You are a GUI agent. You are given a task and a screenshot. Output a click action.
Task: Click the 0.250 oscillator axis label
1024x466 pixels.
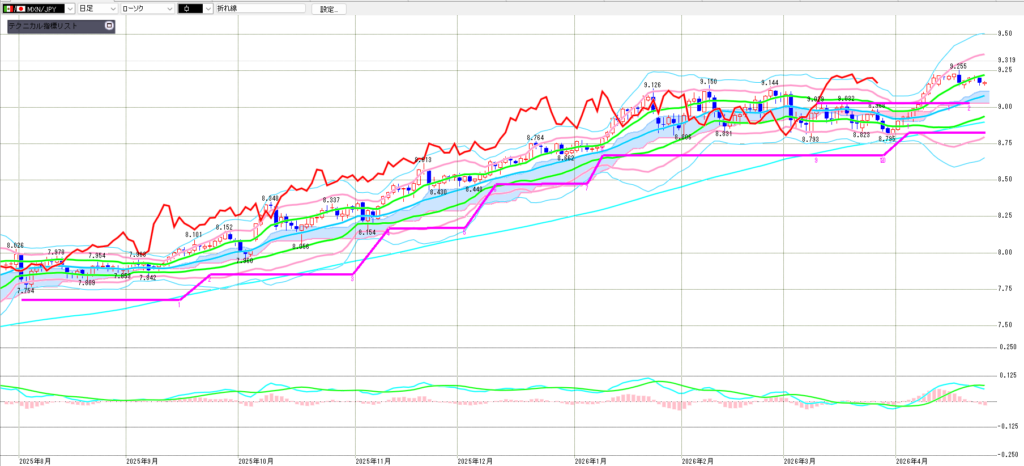(x=1006, y=347)
